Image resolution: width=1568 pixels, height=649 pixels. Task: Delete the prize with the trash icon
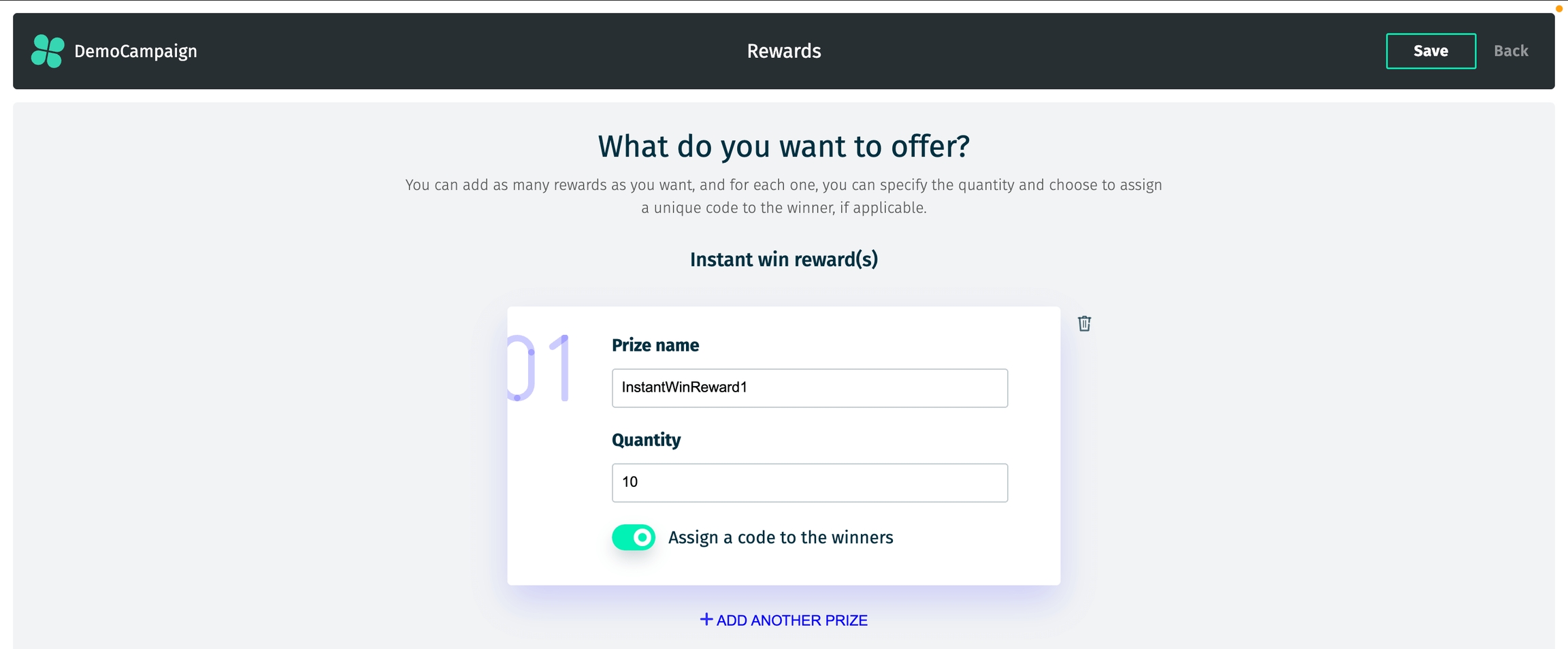pyautogui.click(x=1084, y=323)
